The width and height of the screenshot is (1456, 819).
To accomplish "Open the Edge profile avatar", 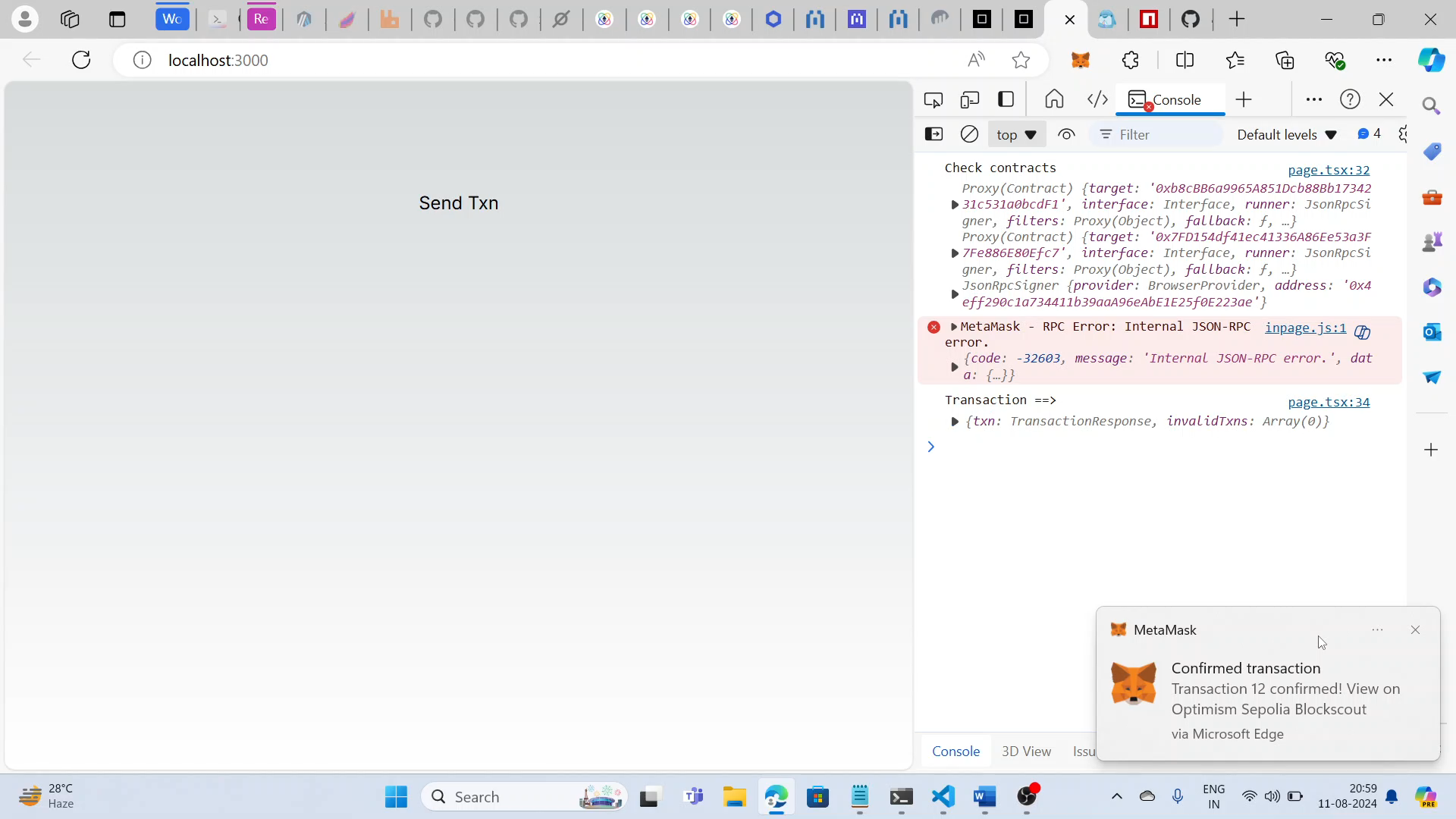I will [24, 19].
